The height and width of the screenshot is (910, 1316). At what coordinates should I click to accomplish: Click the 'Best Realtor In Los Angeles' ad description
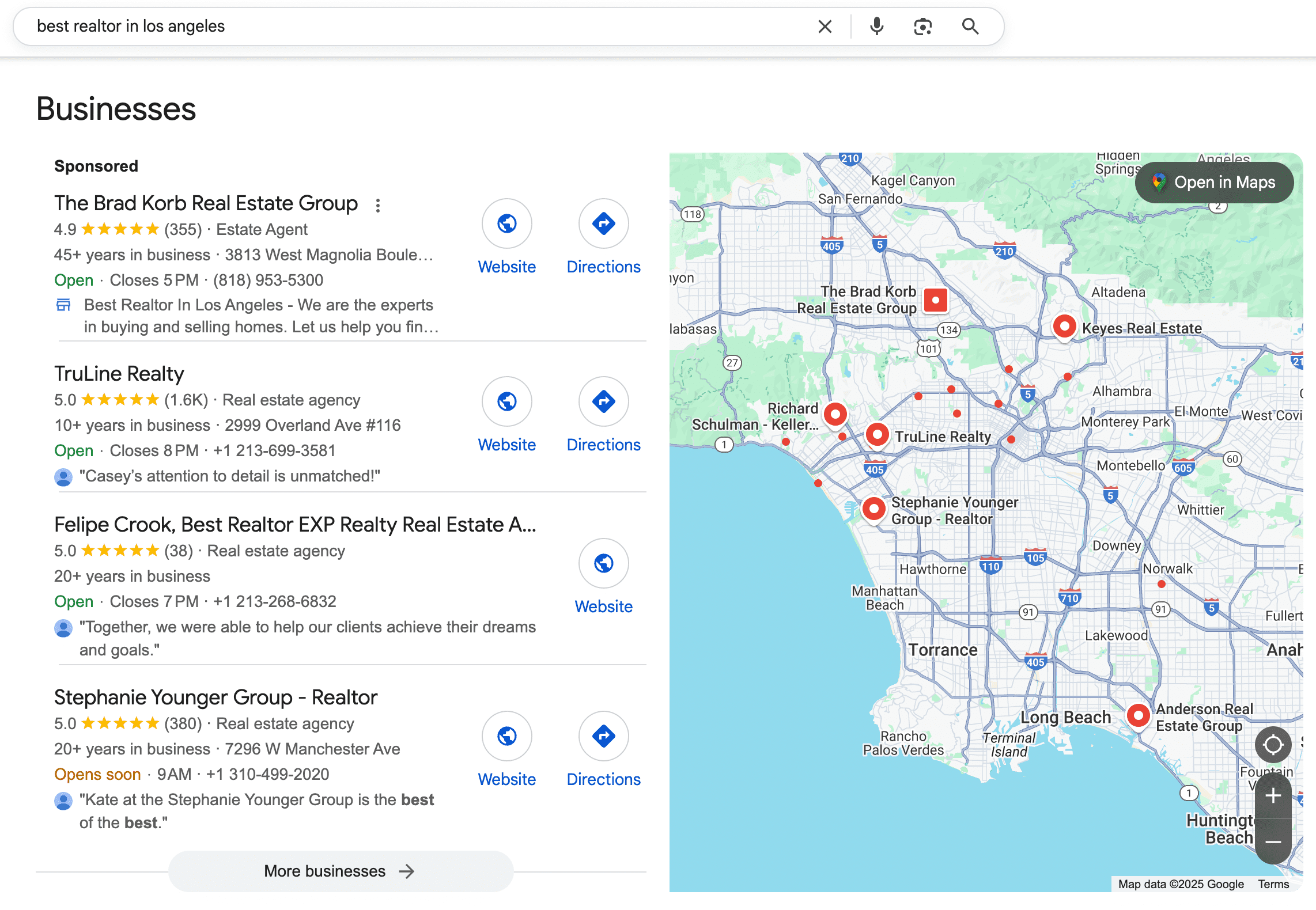[x=262, y=316]
